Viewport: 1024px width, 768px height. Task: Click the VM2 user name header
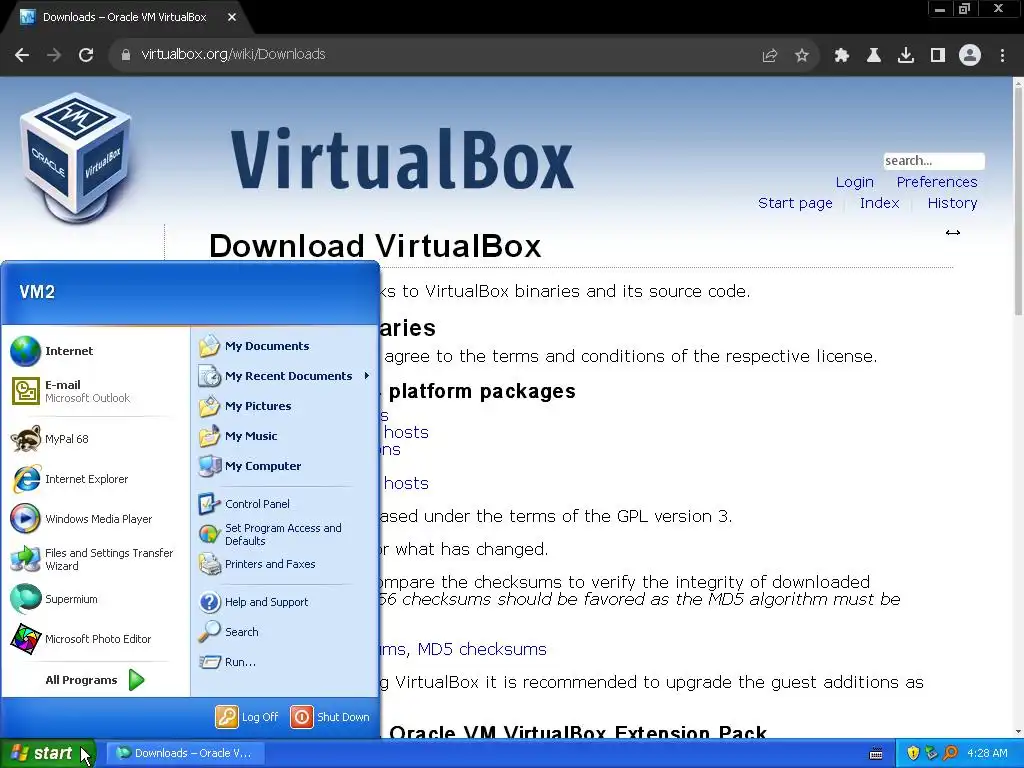tap(37, 292)
